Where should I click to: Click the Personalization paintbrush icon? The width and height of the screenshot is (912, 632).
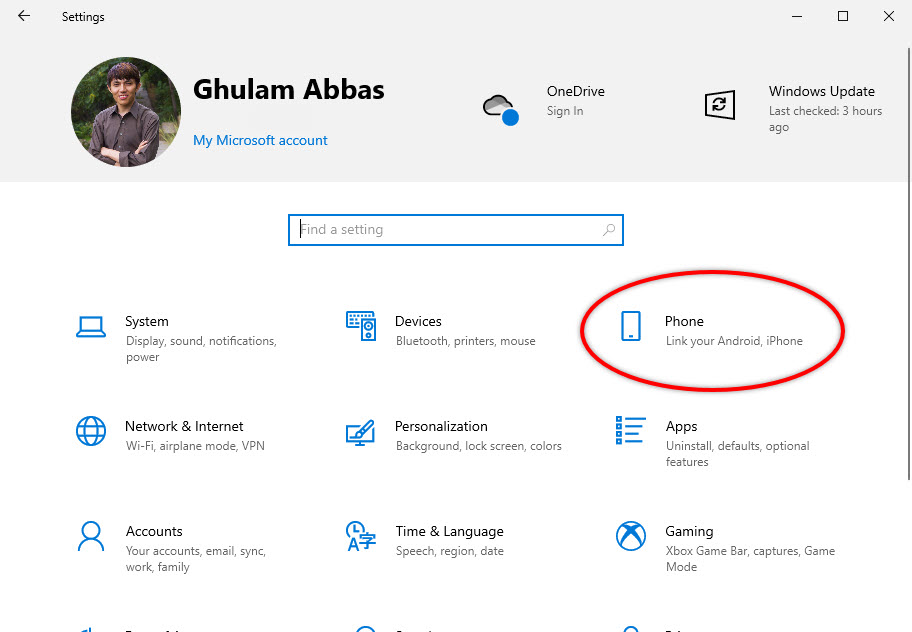361,433
